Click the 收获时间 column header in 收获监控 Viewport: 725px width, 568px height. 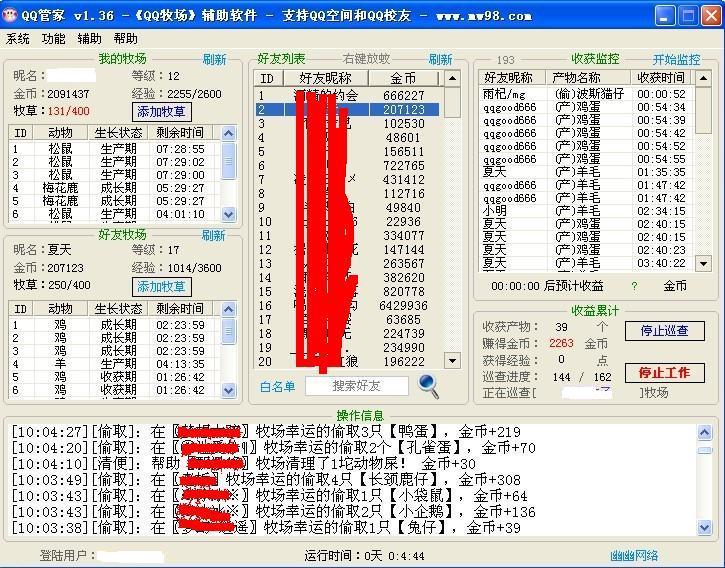tap(661, 77)
